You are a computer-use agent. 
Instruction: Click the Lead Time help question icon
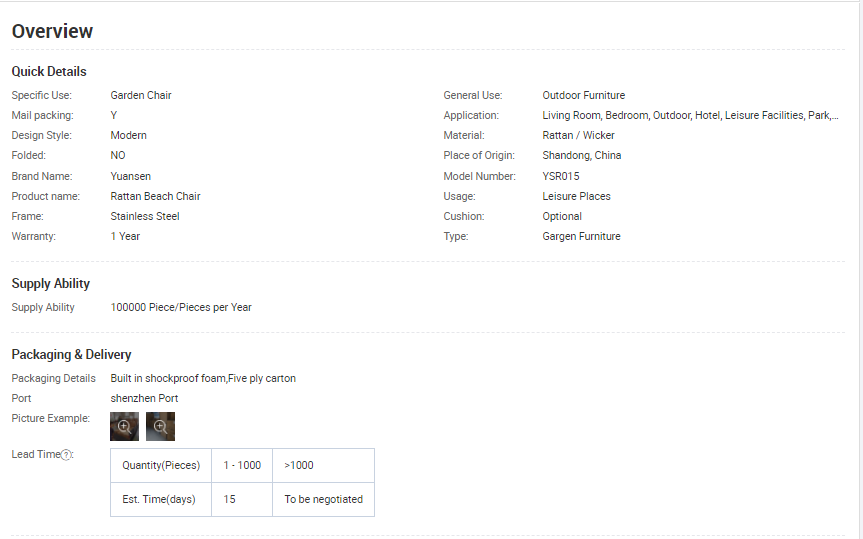coord(66,455)
